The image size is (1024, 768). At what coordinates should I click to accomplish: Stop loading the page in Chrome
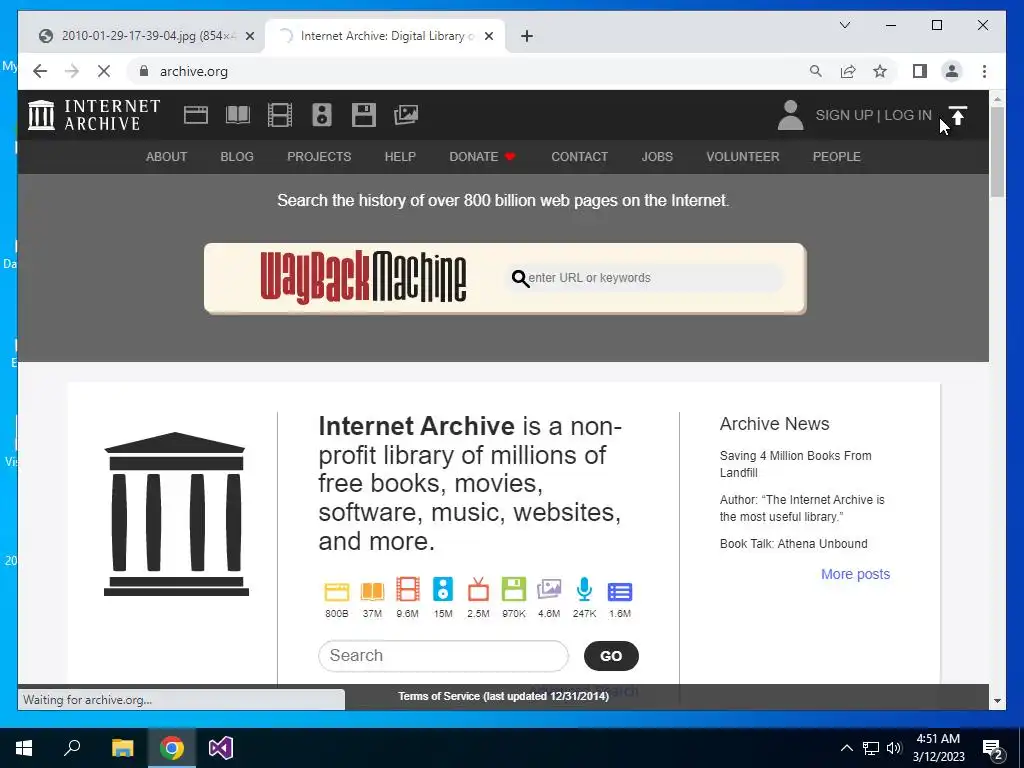(x=104, y=71)
